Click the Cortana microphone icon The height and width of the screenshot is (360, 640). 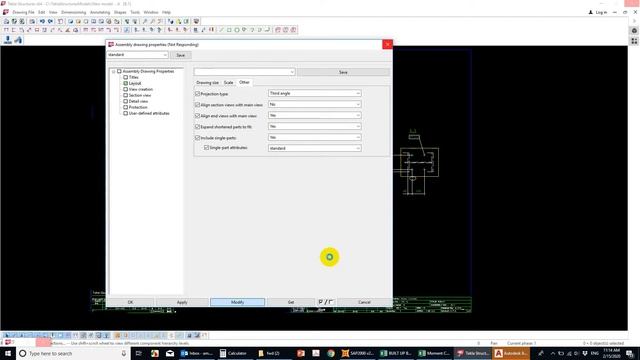[x=124, y=353]
